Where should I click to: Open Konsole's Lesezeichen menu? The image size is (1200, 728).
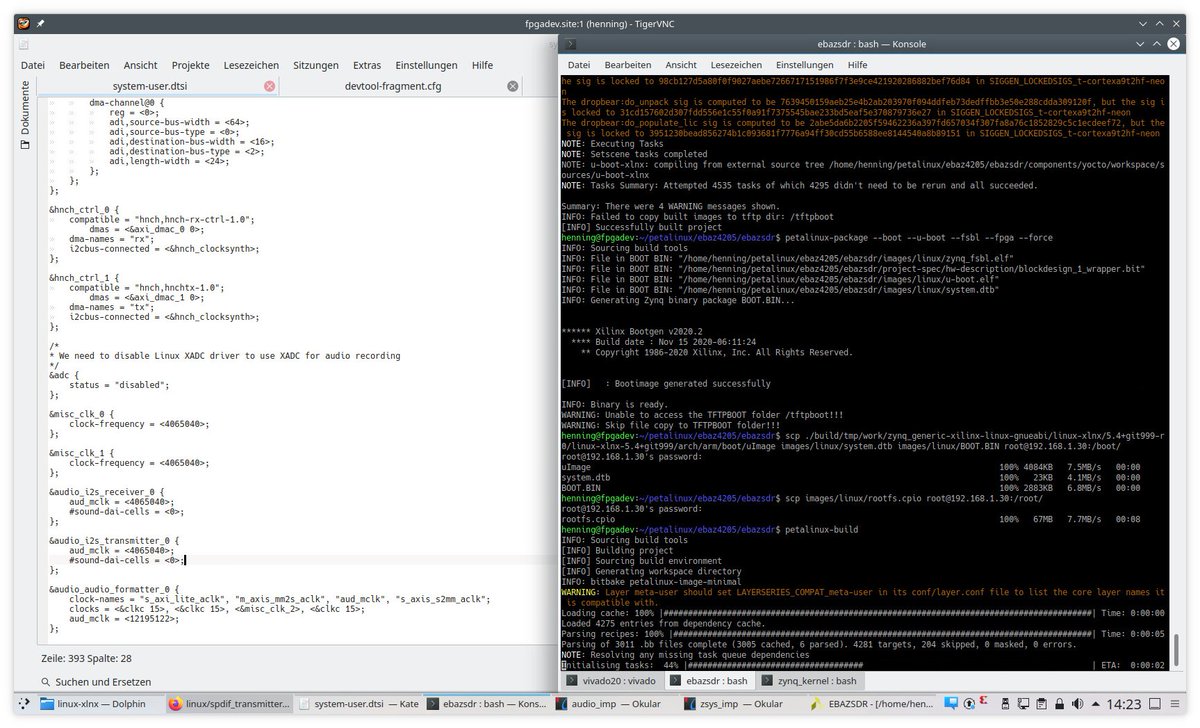point(736,65)
